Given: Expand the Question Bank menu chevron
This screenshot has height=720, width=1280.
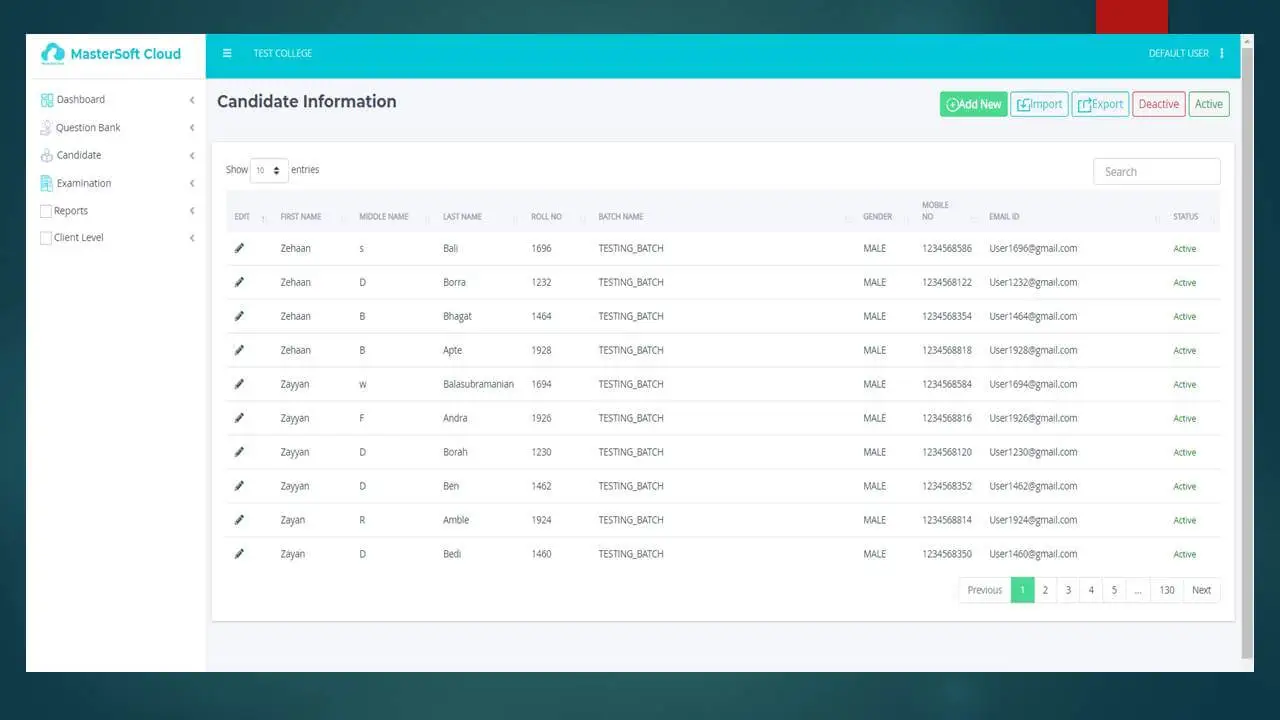Looking at the screenshot, I should (192, 128).
